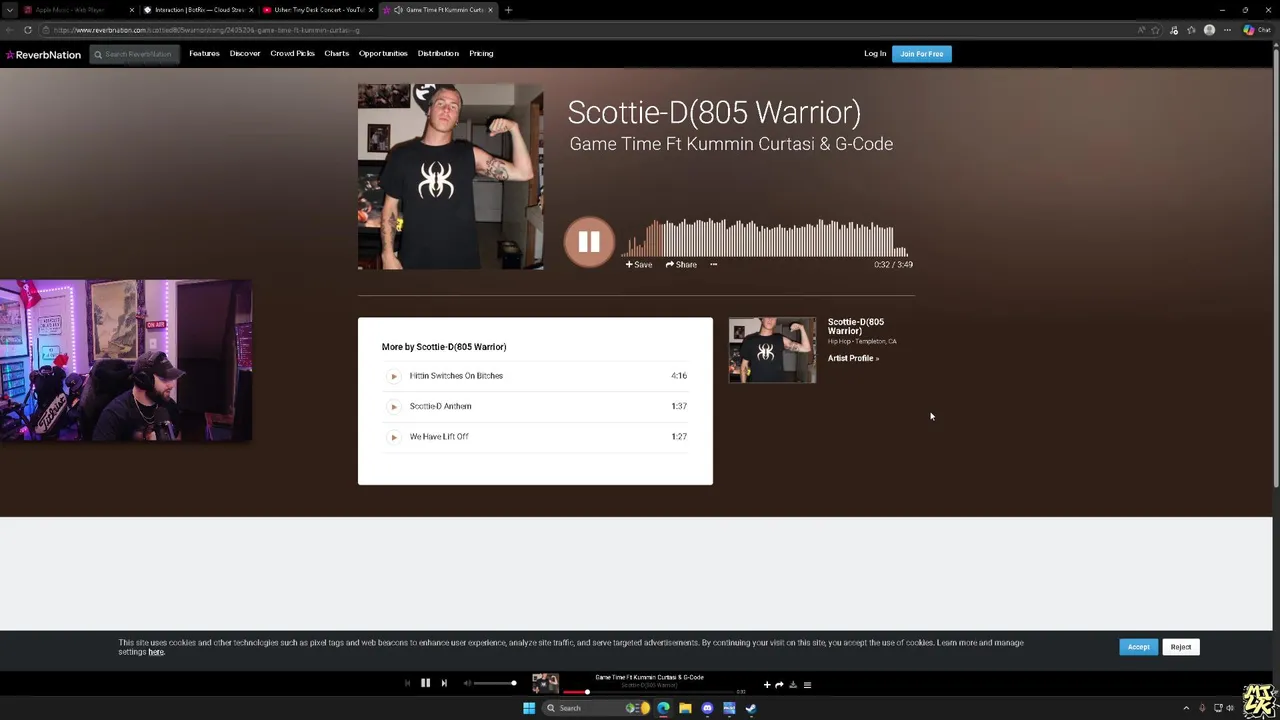
Task: Open the Crowd Picks menu
Action: (292, 54)
